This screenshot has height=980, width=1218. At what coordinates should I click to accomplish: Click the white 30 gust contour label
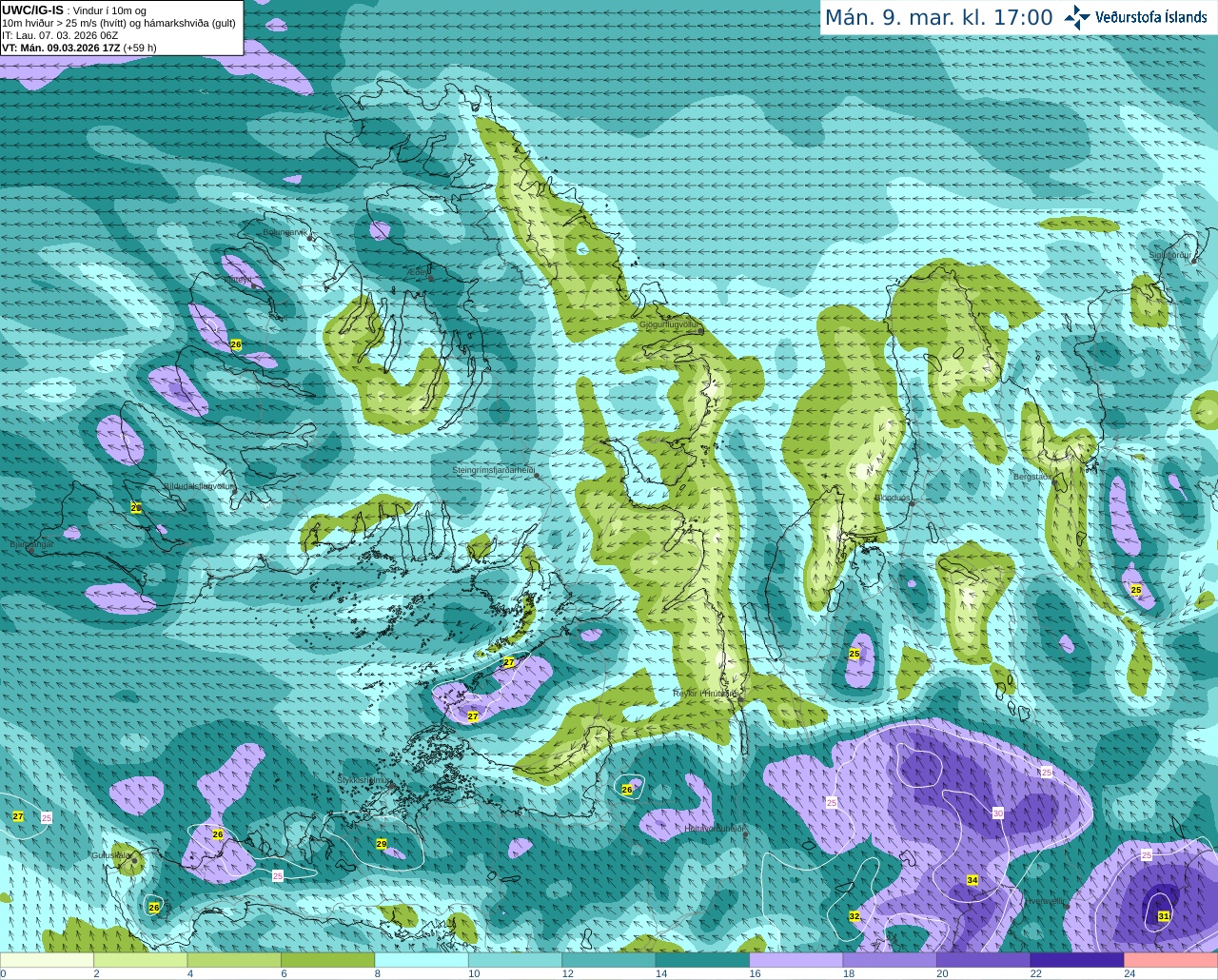point(998,813)
